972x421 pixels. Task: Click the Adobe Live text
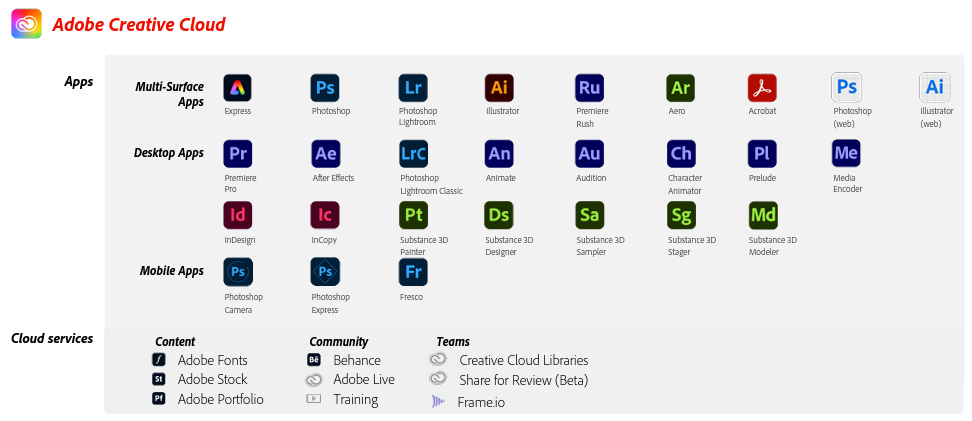(364, 379)
